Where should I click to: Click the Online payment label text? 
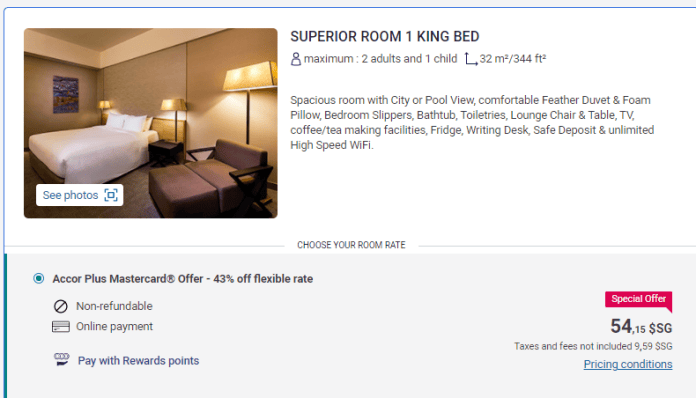coord(114,327)
